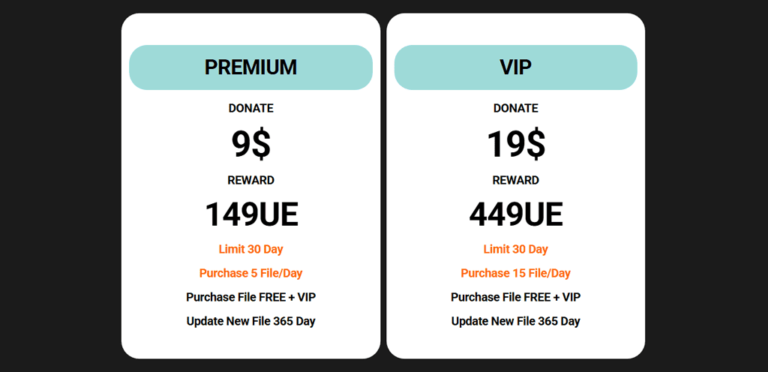This screenshot has width=768, height=372.
Task: Select the VIP plan header
Action: click(x=516, y=68)
